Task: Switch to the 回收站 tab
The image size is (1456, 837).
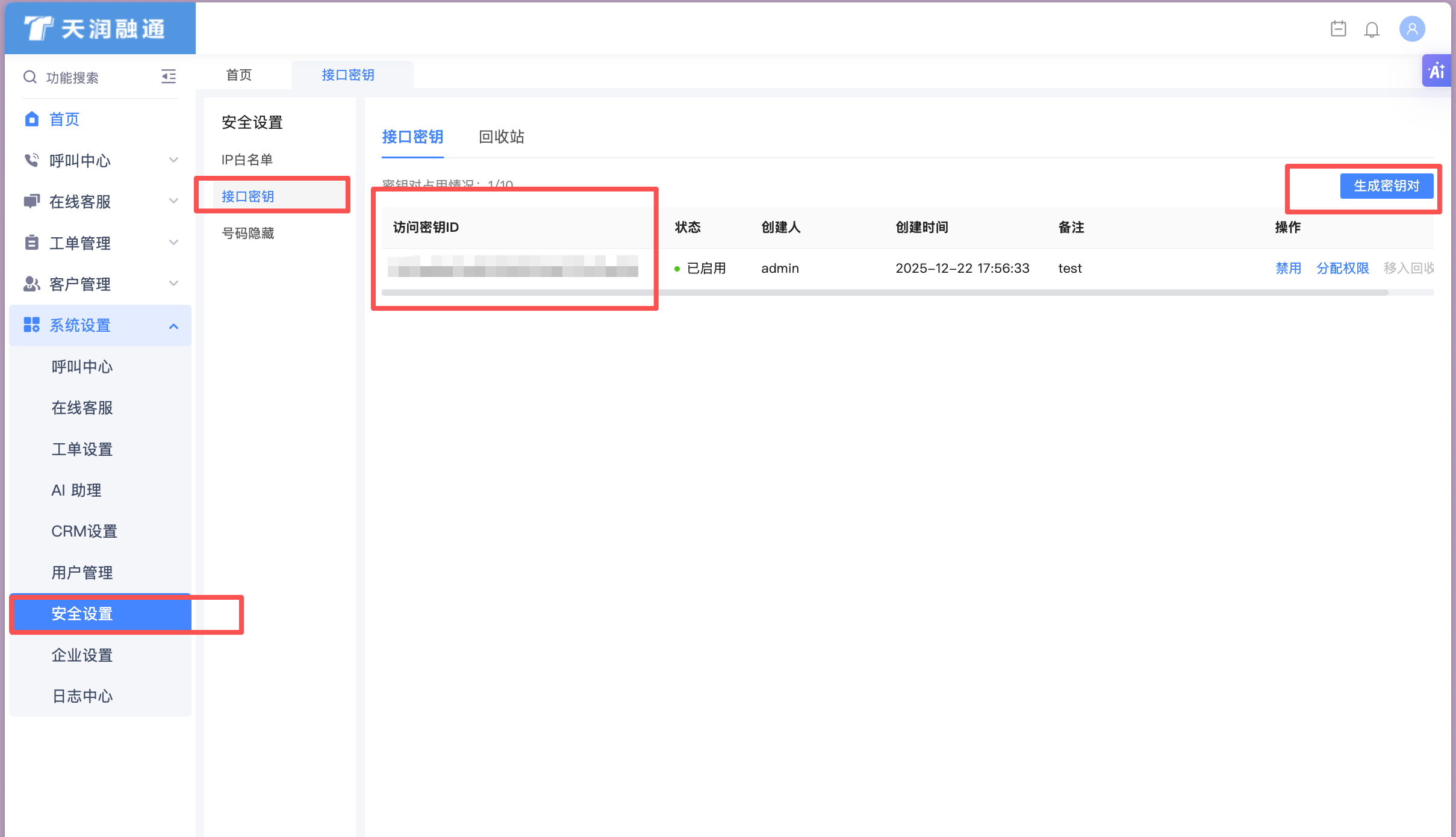Action: click(x=501, y=137)
